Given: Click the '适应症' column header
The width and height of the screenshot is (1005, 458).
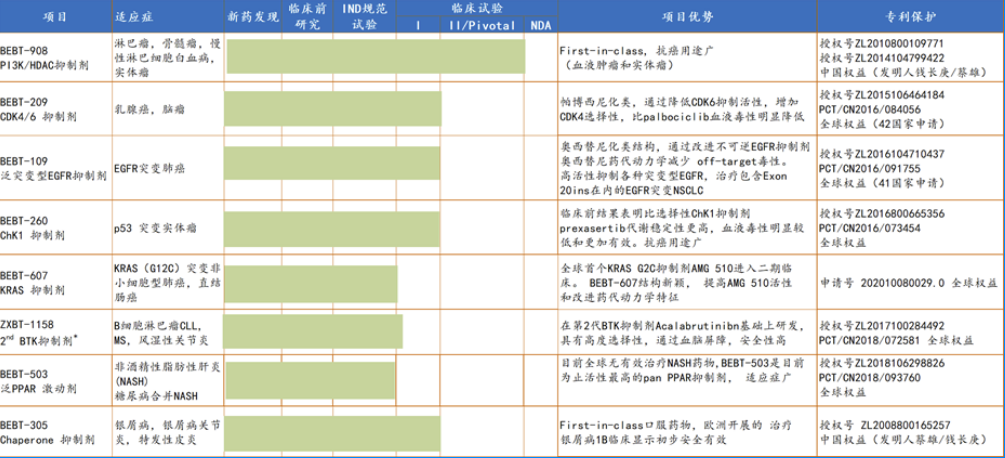Looking at the screenshot, I should coord(135,17).
